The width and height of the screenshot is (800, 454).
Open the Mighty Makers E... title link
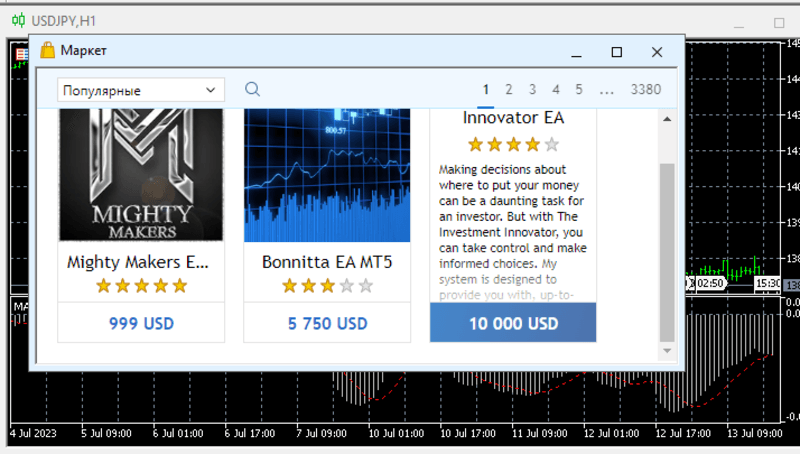[x=138, y=262]
